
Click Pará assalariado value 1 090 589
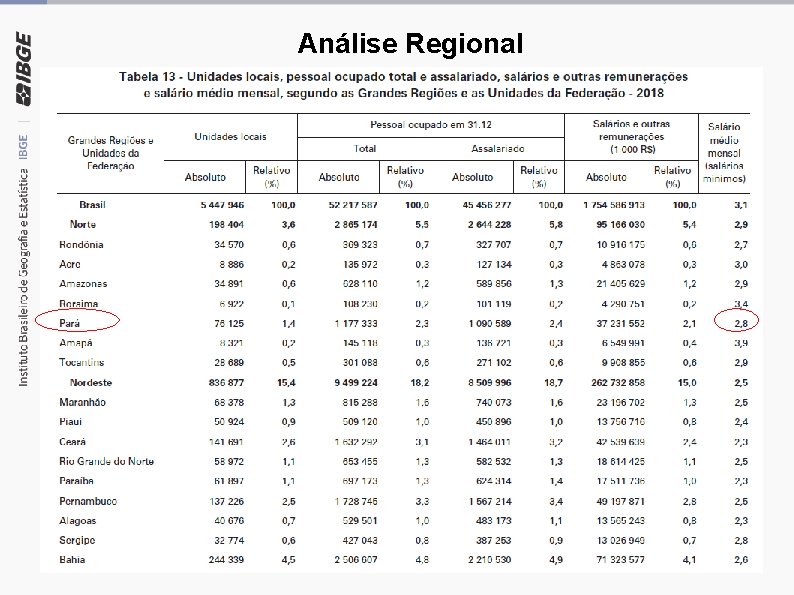pos(490,323)
